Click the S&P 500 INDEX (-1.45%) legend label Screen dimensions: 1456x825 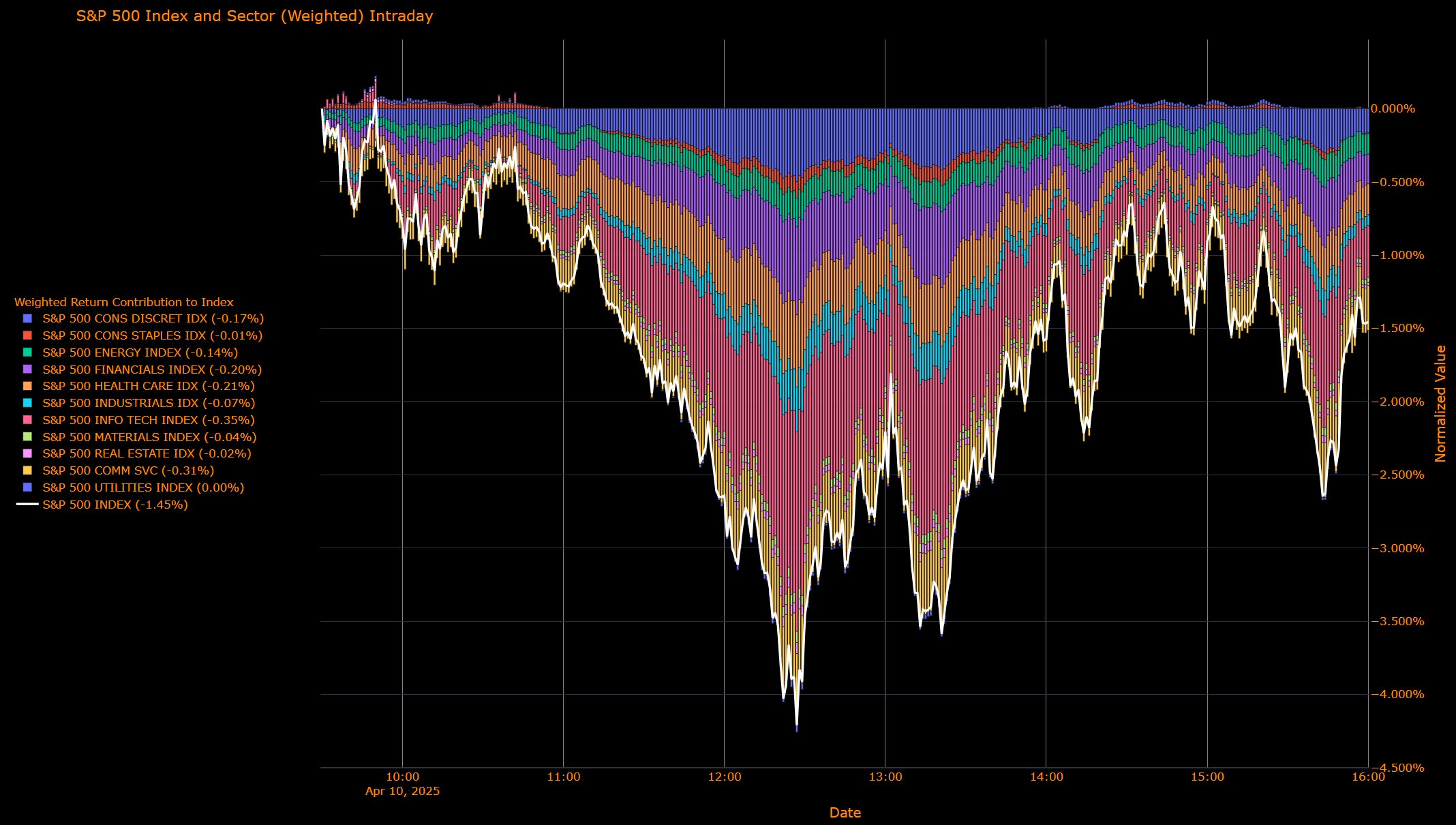[x=115, y=505]
